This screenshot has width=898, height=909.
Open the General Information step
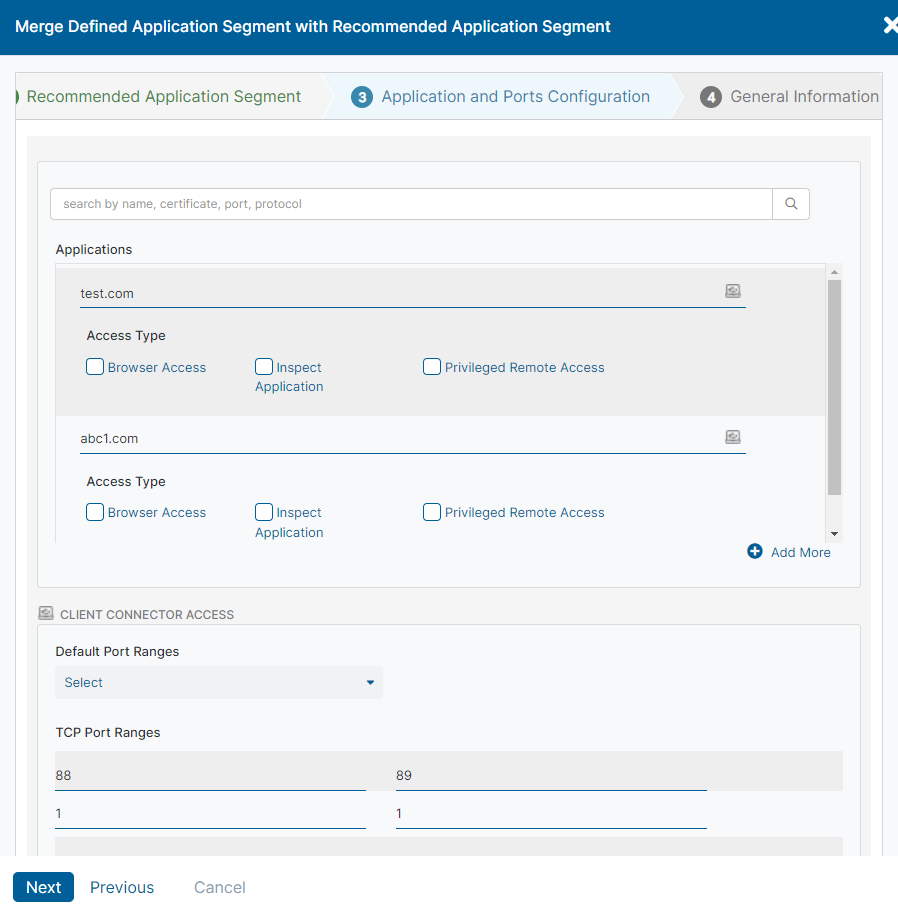804,97
